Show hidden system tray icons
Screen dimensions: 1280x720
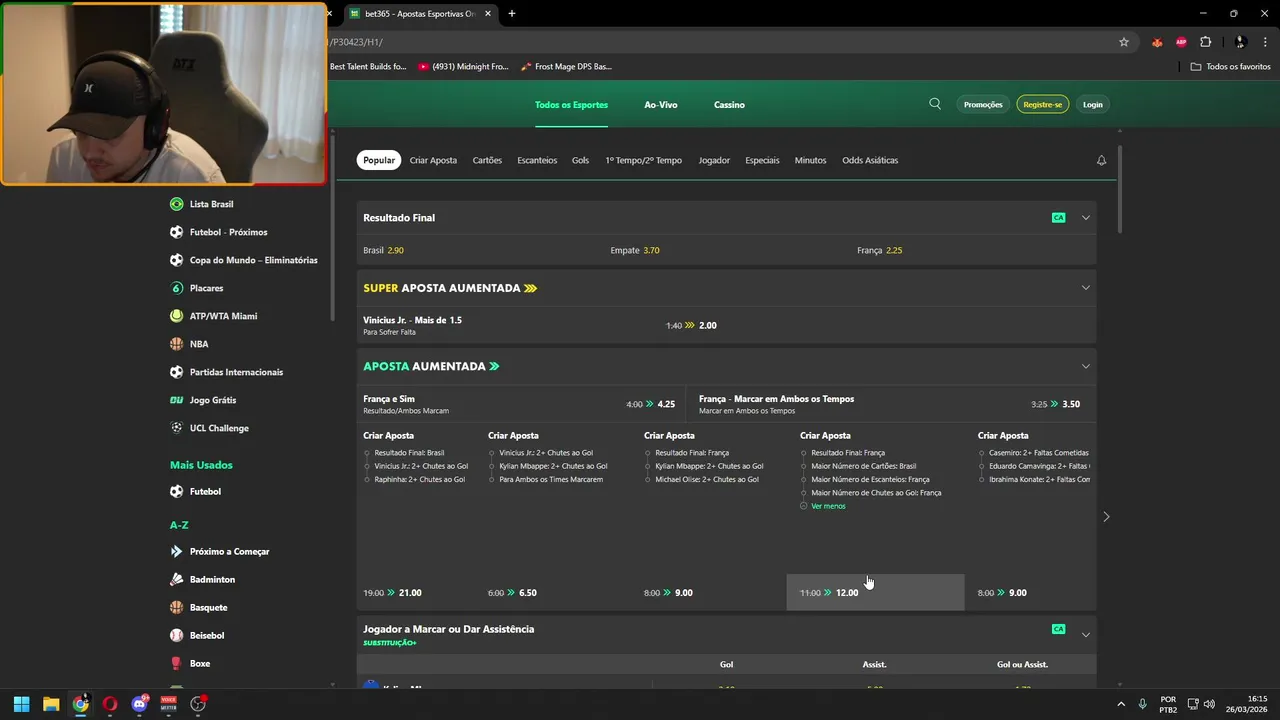pyautogui.click(x=1120, y=704)
